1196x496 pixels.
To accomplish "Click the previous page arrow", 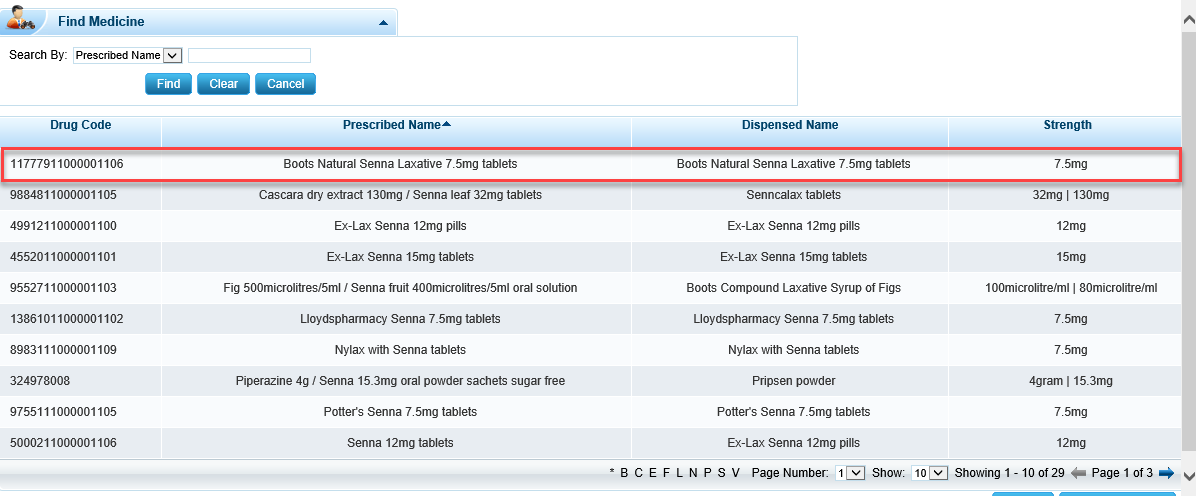I will [1078, 473].
